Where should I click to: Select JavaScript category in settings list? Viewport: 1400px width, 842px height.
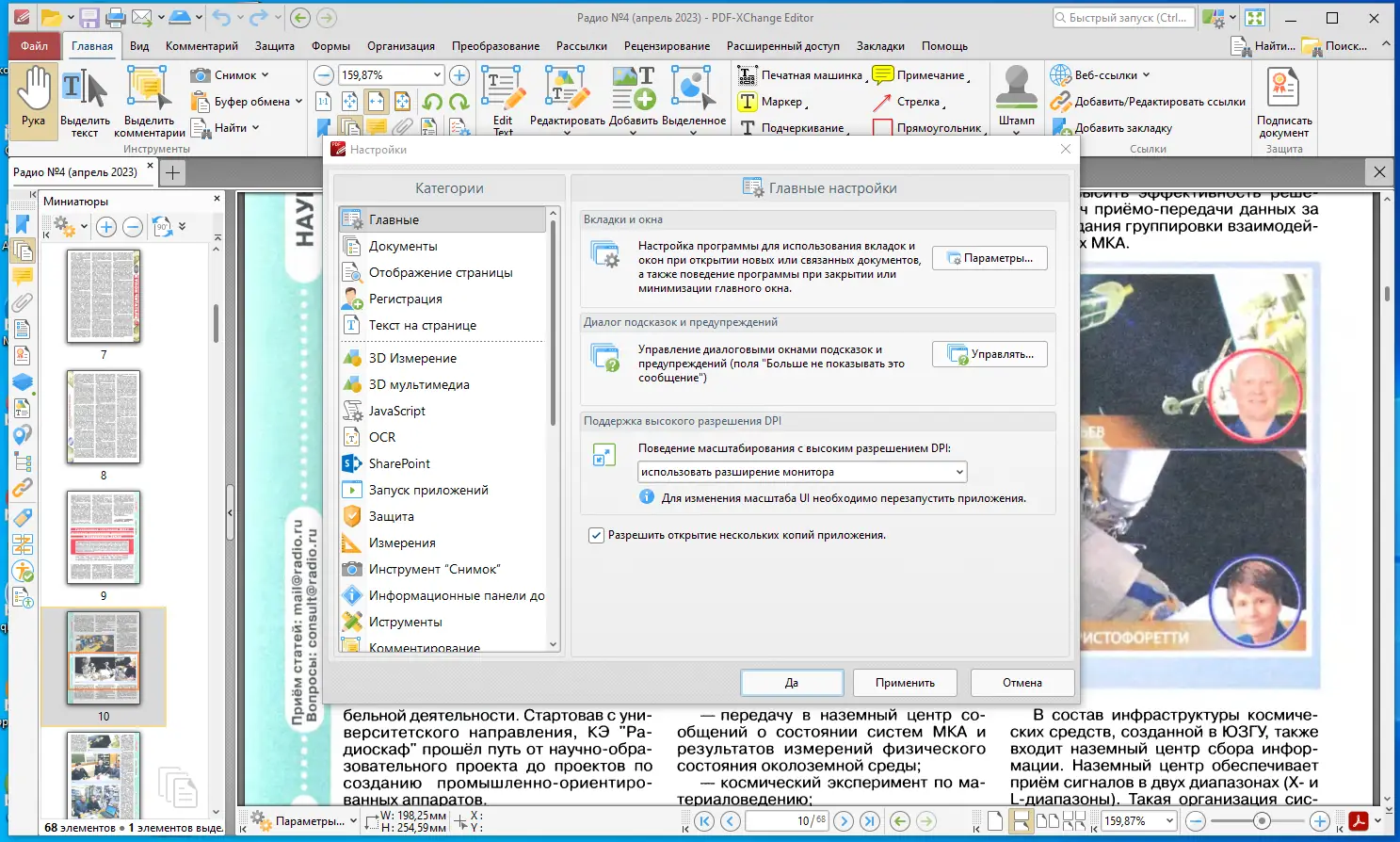[443, 411]
